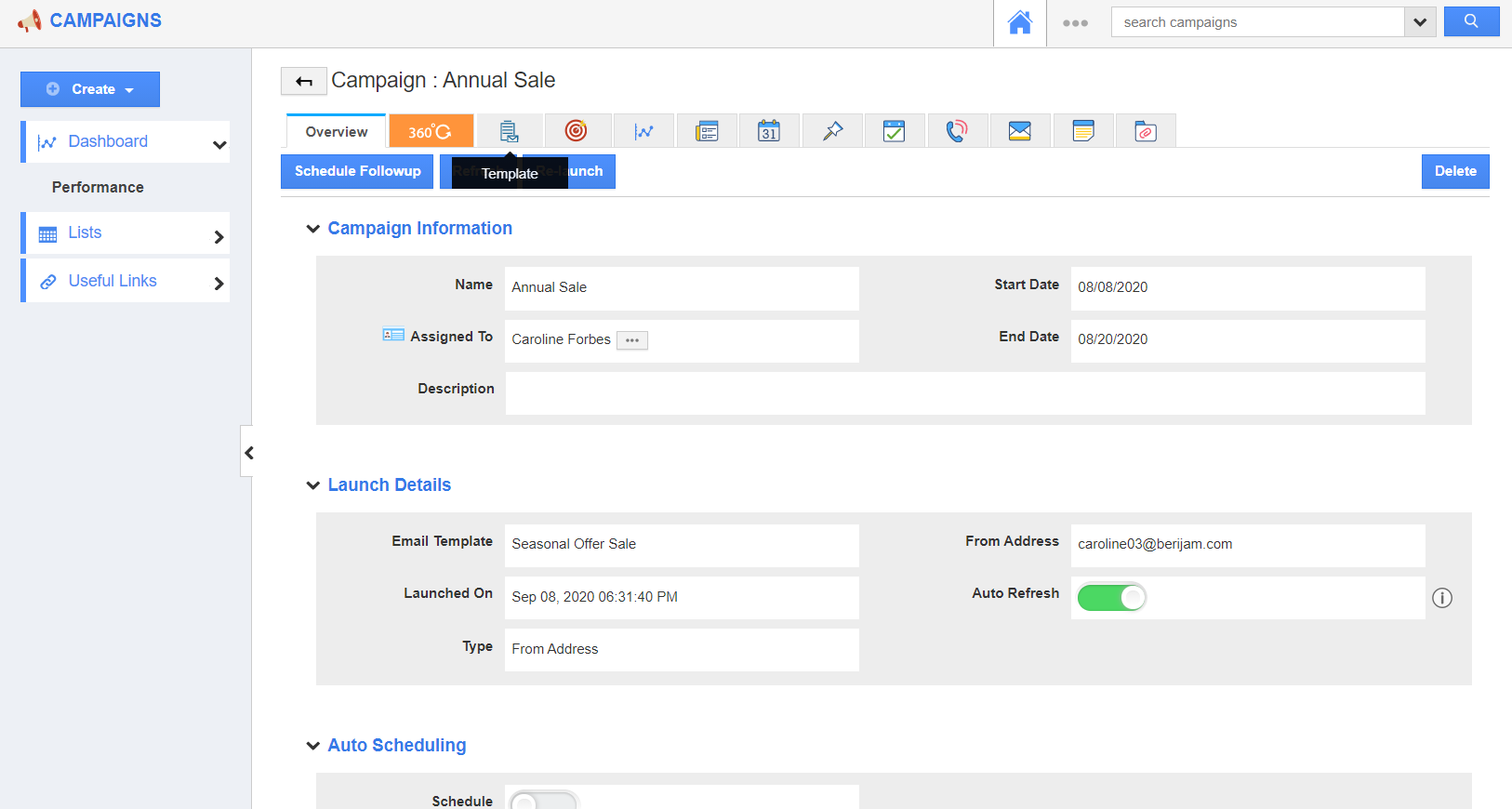Open the search campaigns dropdown arrow
The image size is (1512, 809).
click(x=1420, y=22)
